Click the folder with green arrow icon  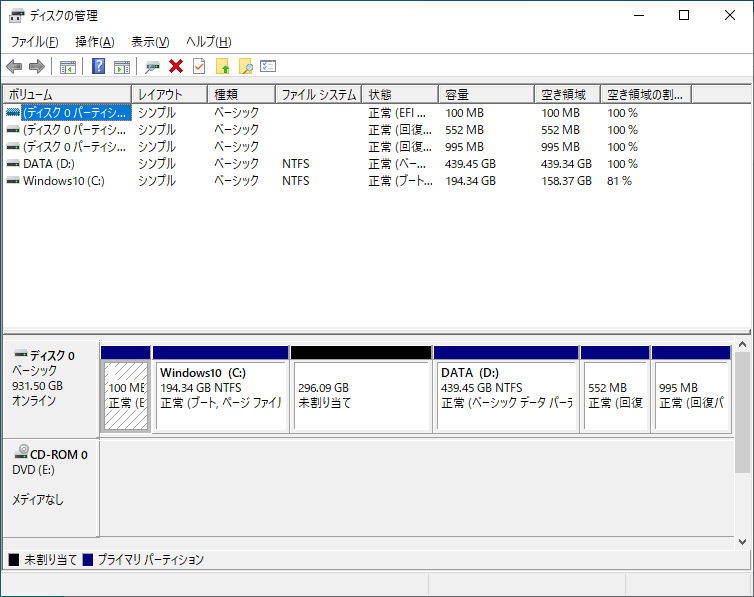(x=223, y=66)
